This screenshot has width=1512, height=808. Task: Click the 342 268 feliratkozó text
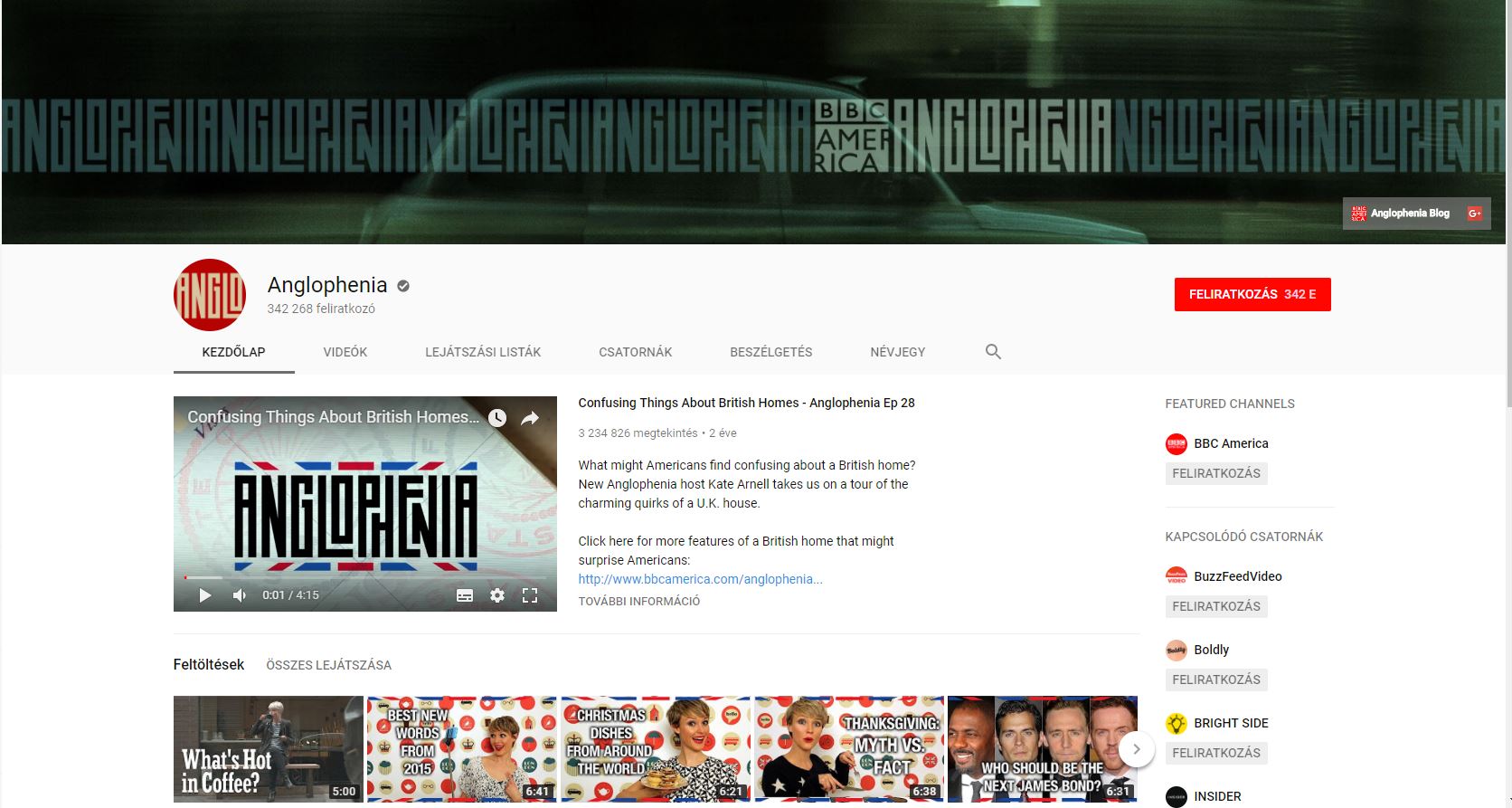click(321, 309)
